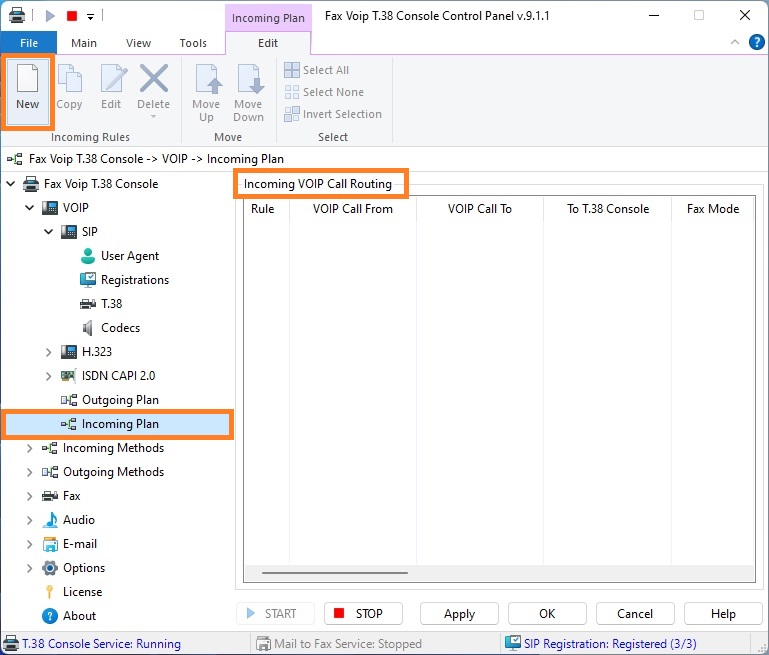Click the blue play icon in title bar
Viewport: 769px width, 655px height.
coord(50,16)
